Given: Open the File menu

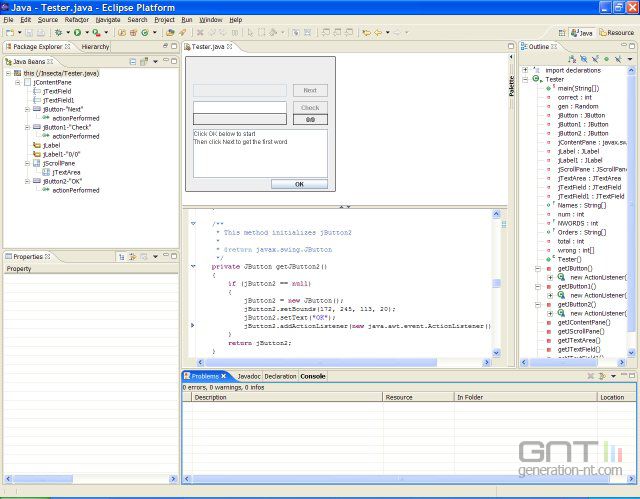Looking at the screenshot, I should tap(8, 20).
